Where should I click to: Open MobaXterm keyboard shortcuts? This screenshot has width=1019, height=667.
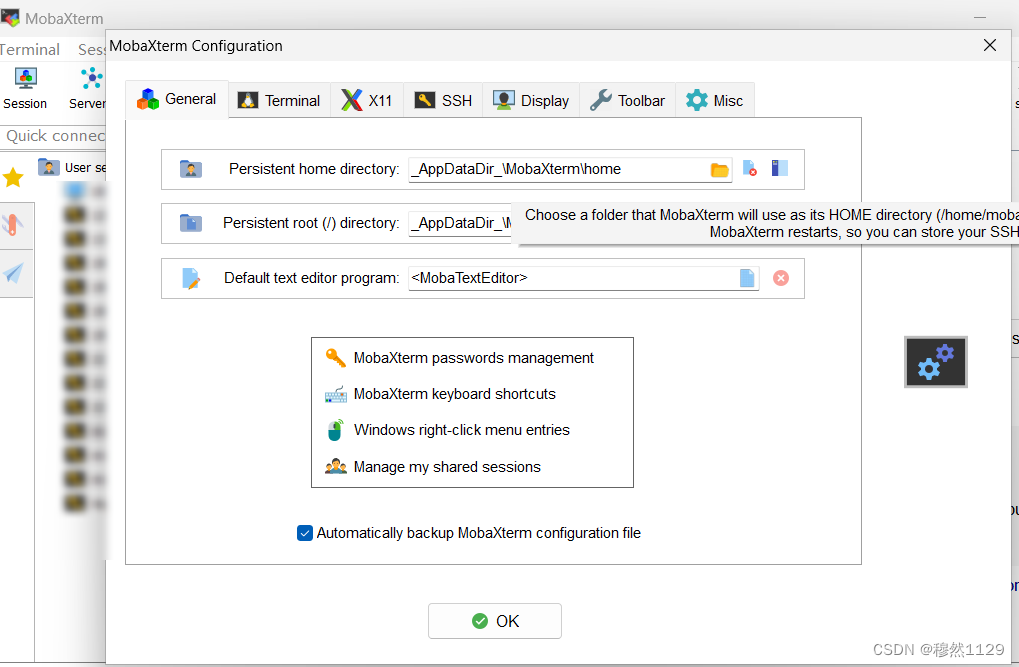(454, 394)
